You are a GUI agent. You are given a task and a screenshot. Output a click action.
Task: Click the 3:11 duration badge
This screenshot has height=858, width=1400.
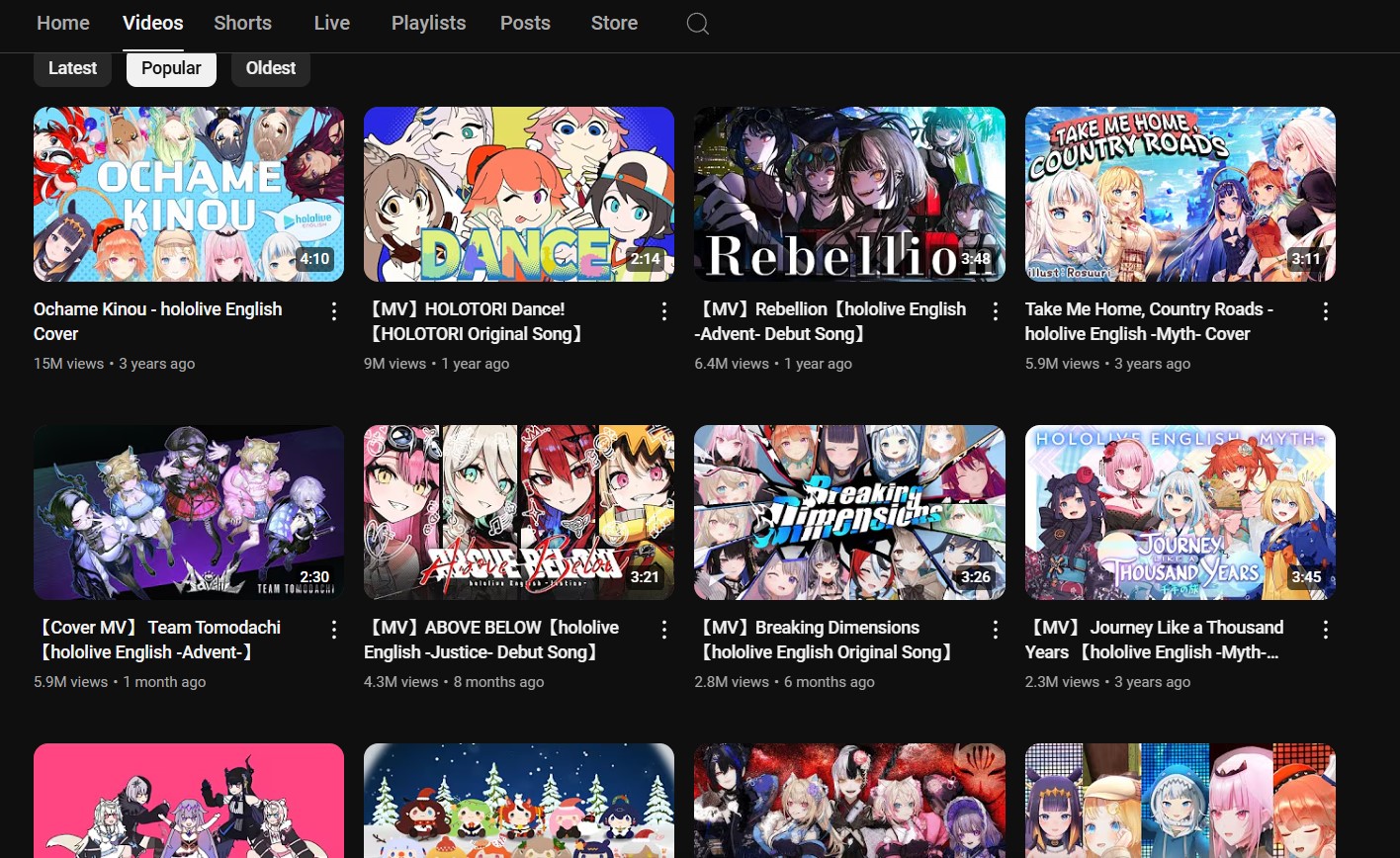1306,259
